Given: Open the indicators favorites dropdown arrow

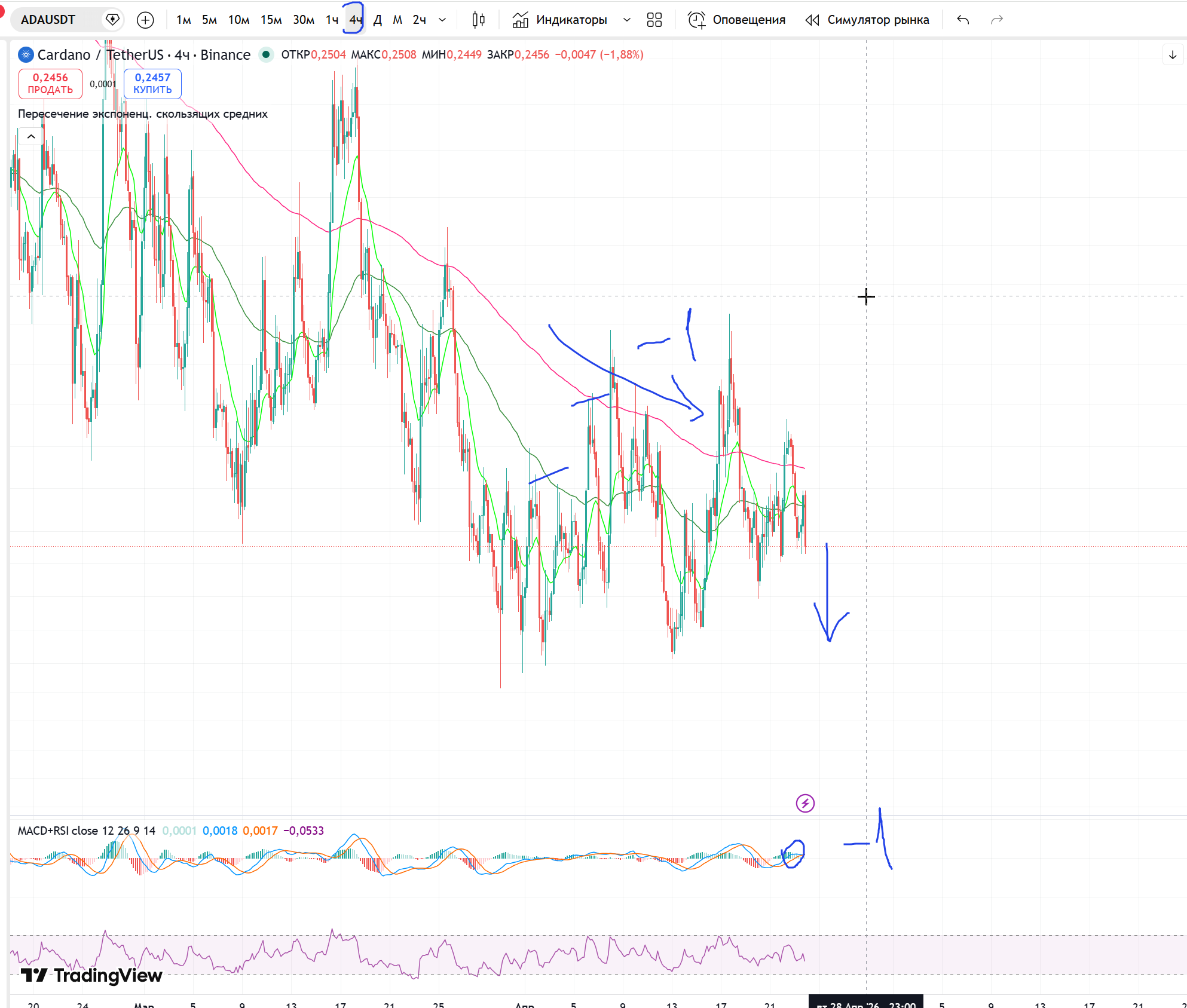Looking at the screenshot, I should [x=626, y=20].
